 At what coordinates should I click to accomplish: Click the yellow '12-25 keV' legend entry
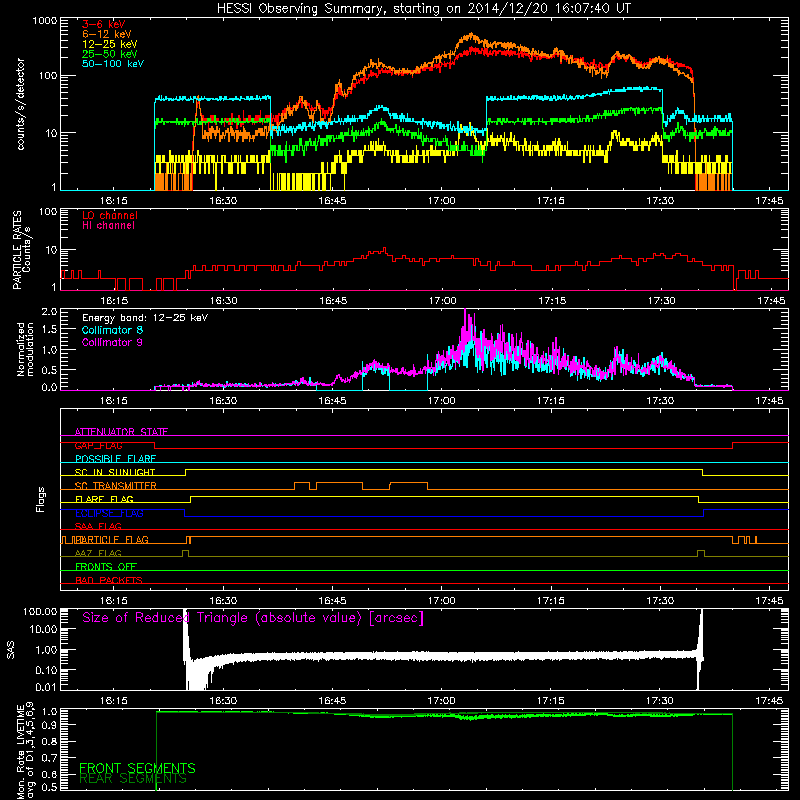(110, 44)
